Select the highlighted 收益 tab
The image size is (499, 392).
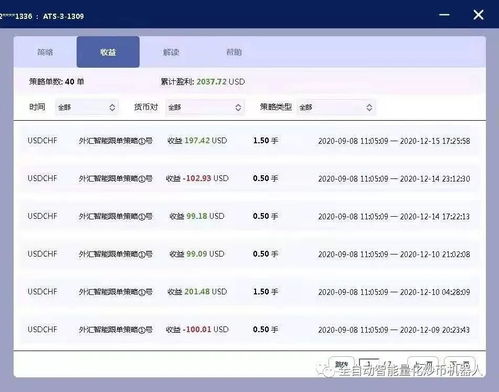click(108, 52)
